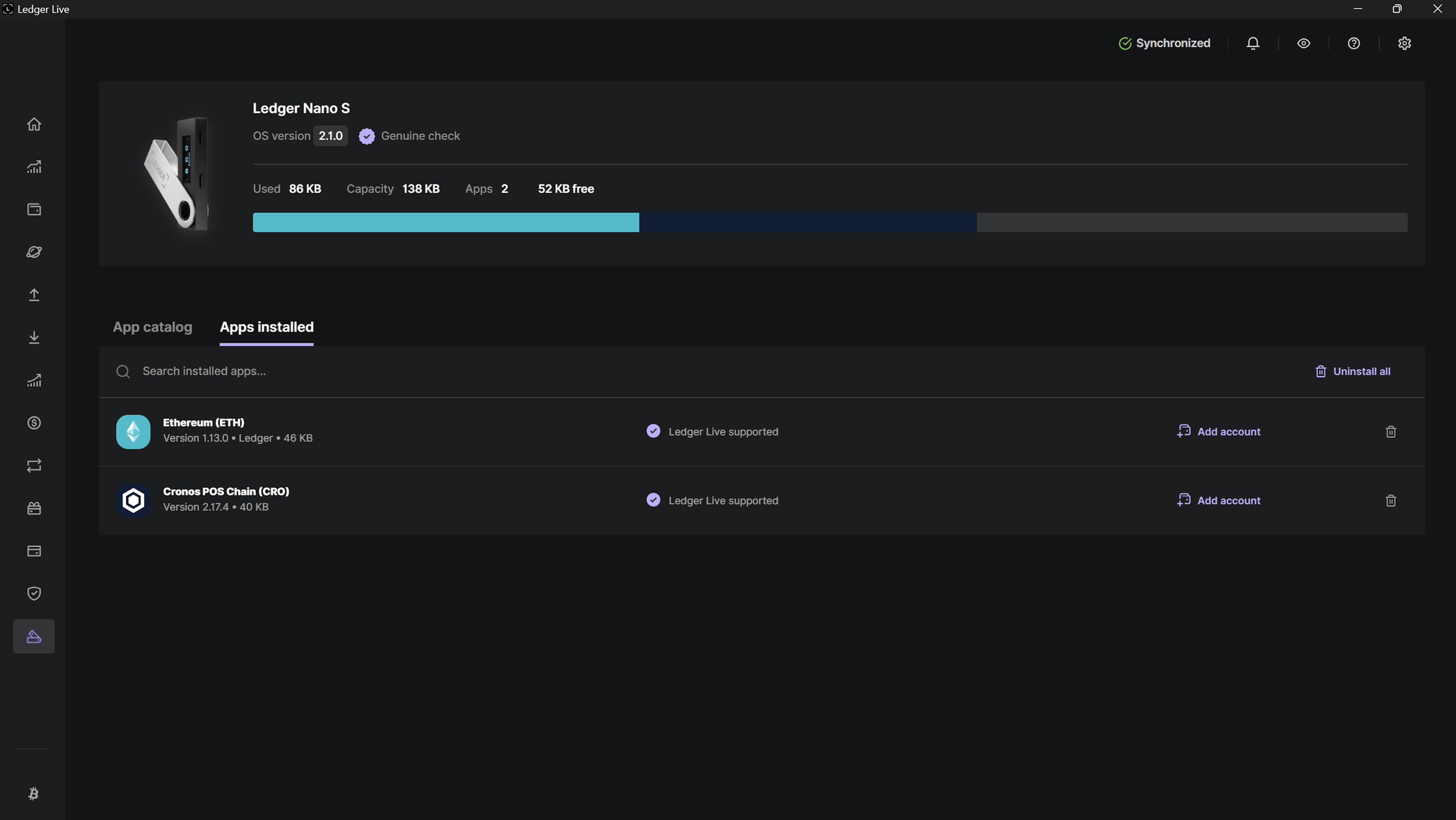Uninstall Ethereum with its trash icon
This screenshot has width=1456, height=820.
click(x=1391, y=432)
